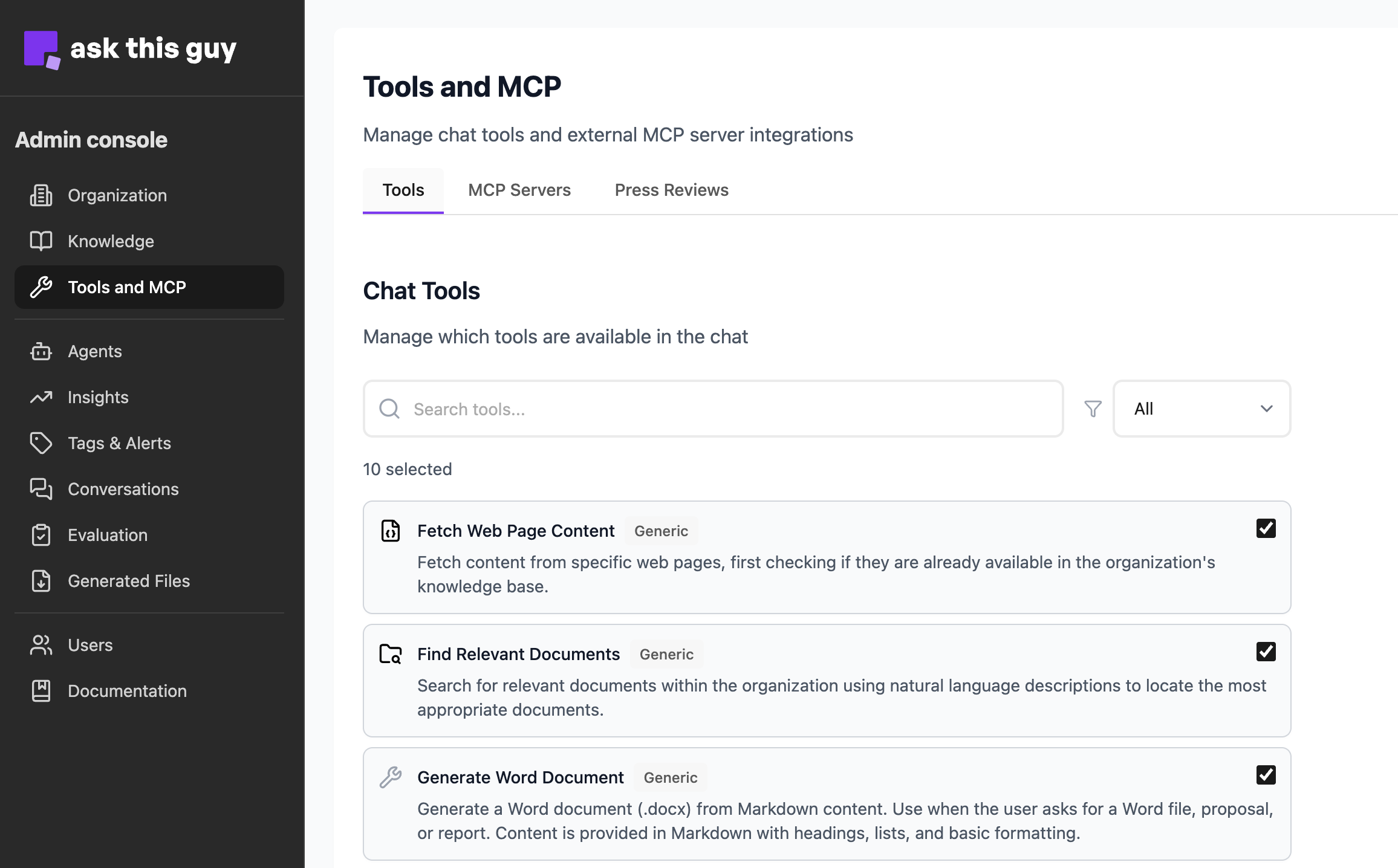Click the Search tools input field

[665, 409]
